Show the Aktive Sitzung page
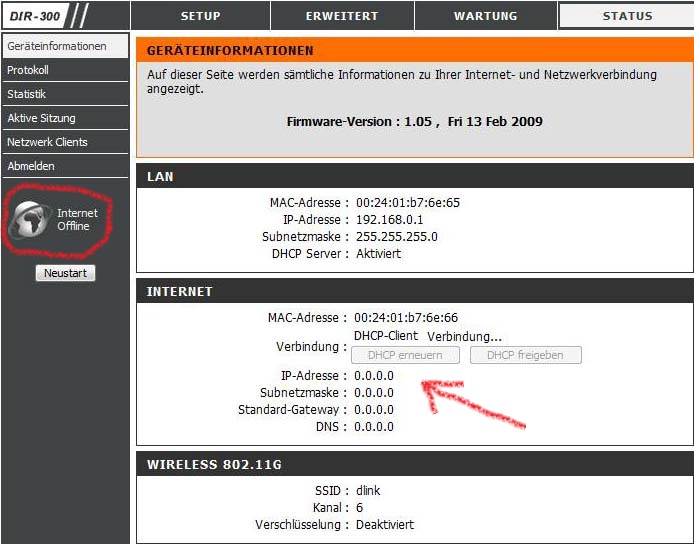The width and height of the screenshot is (694, 544). point(66,118)
